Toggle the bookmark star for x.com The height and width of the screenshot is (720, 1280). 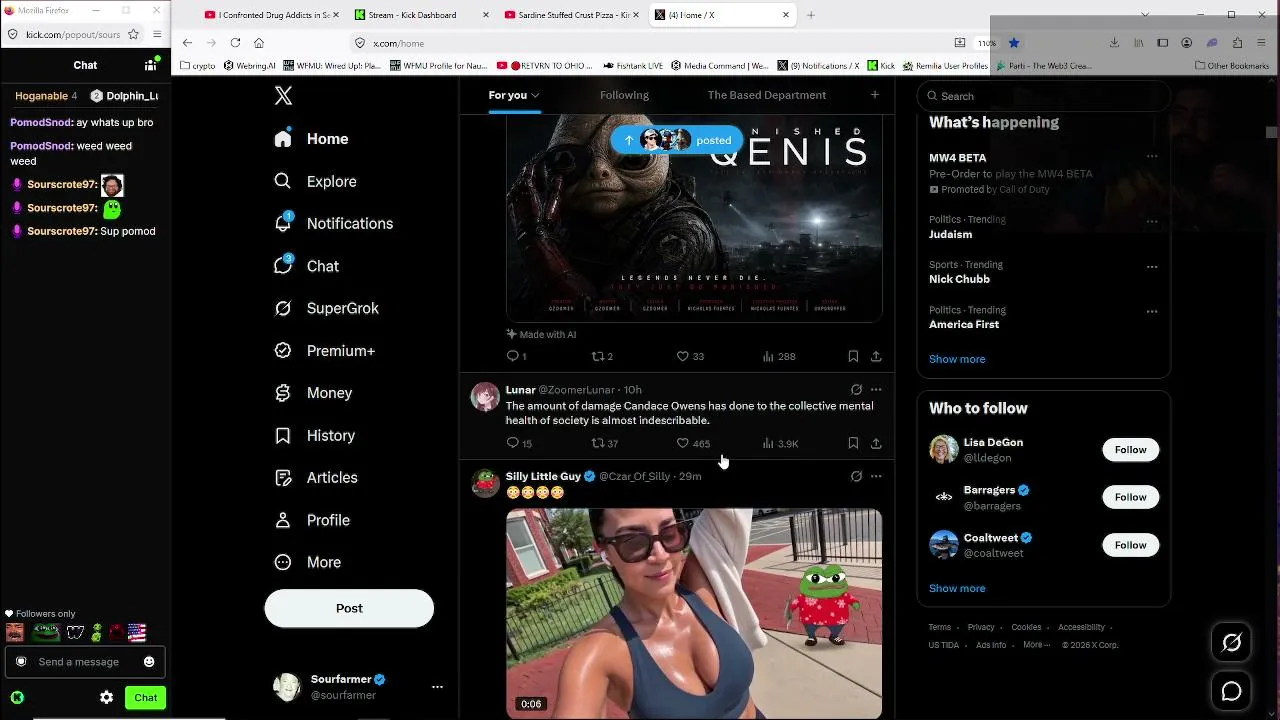tap(1013, 43)
